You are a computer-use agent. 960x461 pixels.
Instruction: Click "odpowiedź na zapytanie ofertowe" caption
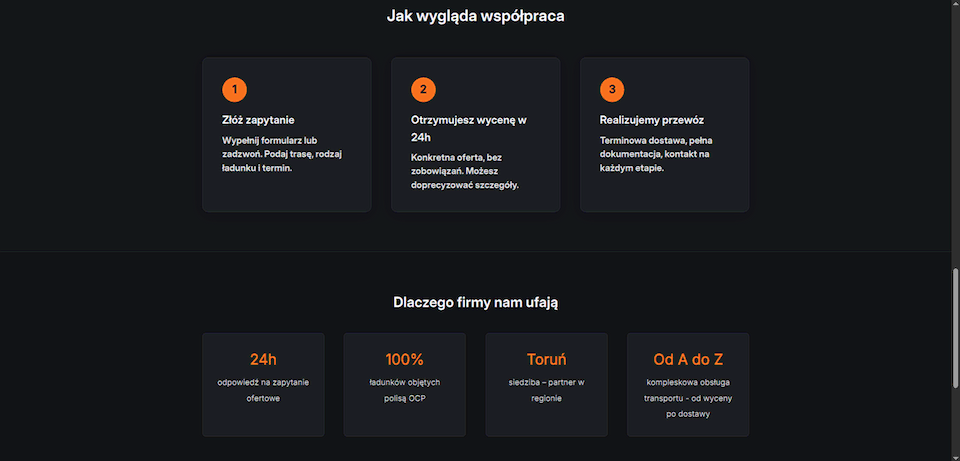pyautogui.click(x=263, y=391)
